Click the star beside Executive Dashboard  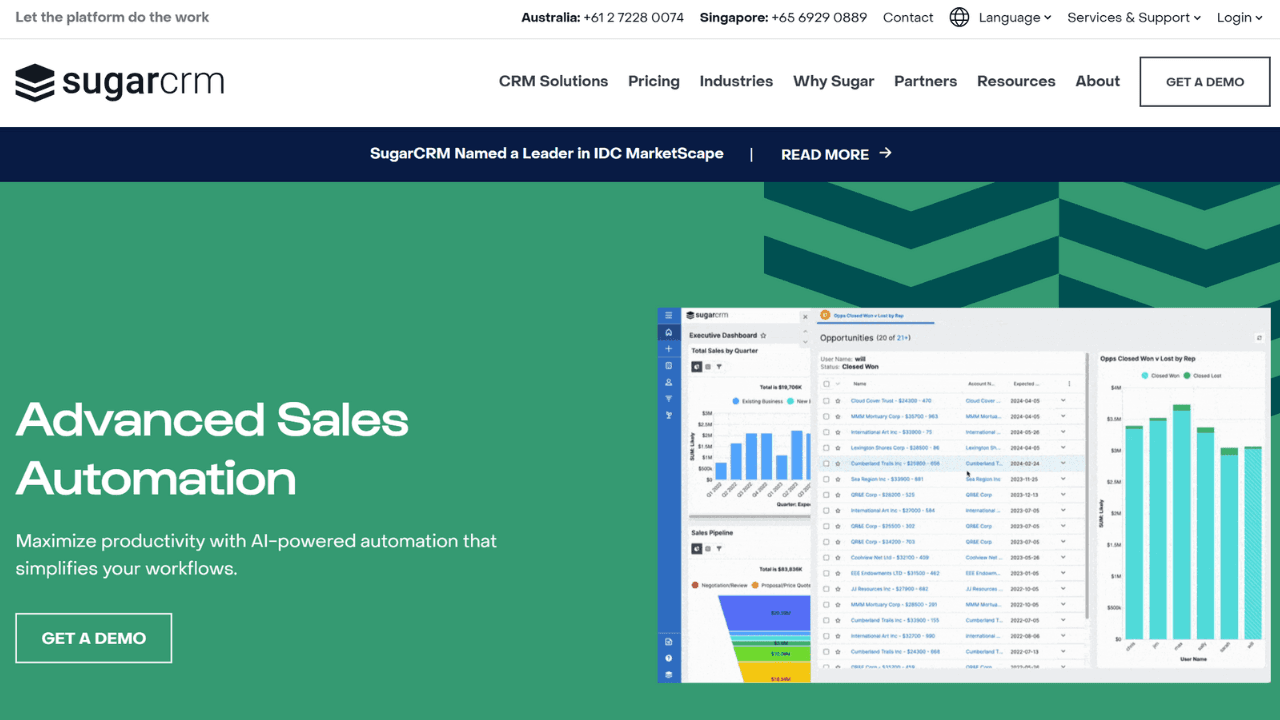[x=763, y=335]
